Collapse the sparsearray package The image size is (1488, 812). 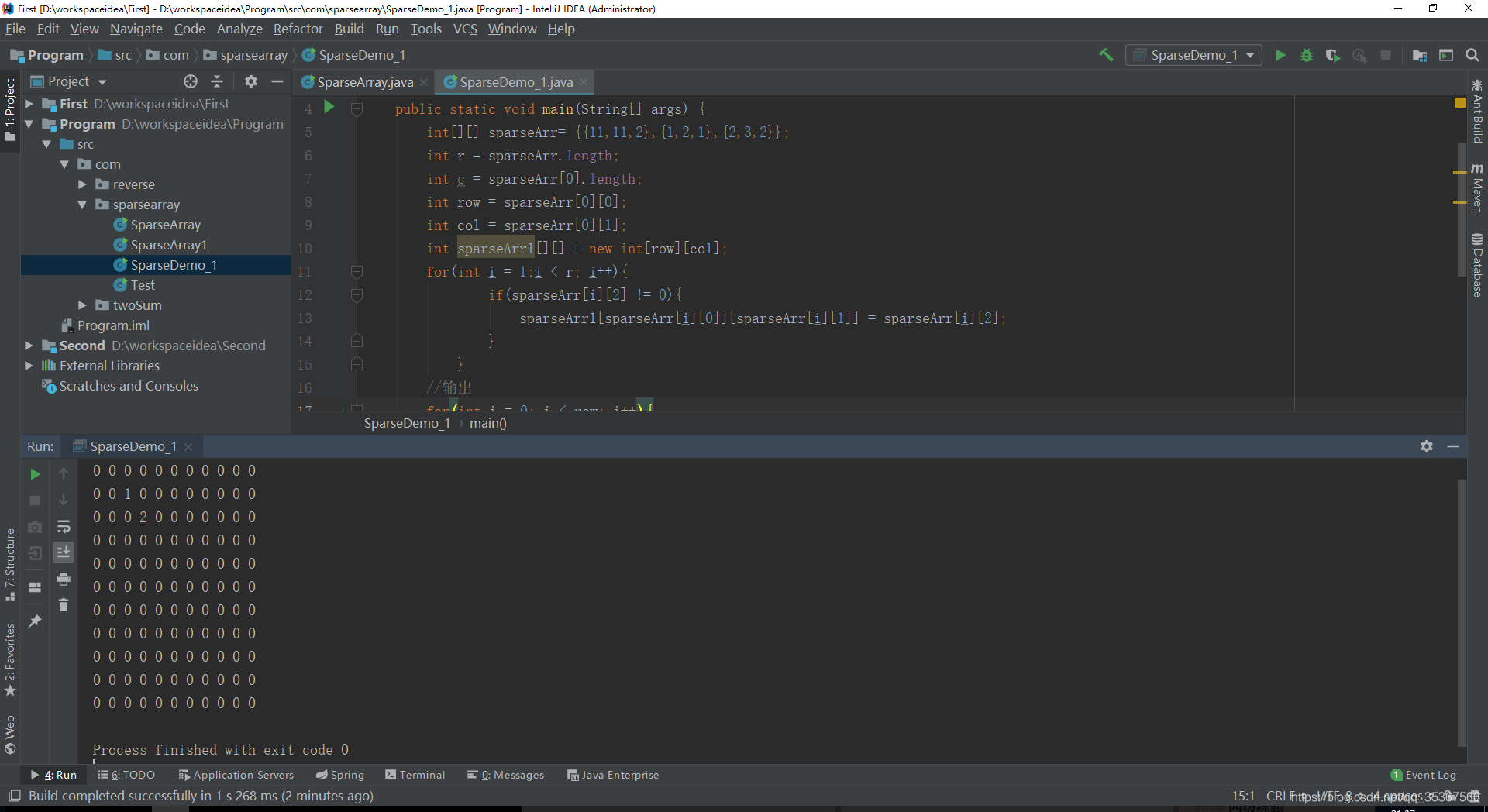pos(82,205)
